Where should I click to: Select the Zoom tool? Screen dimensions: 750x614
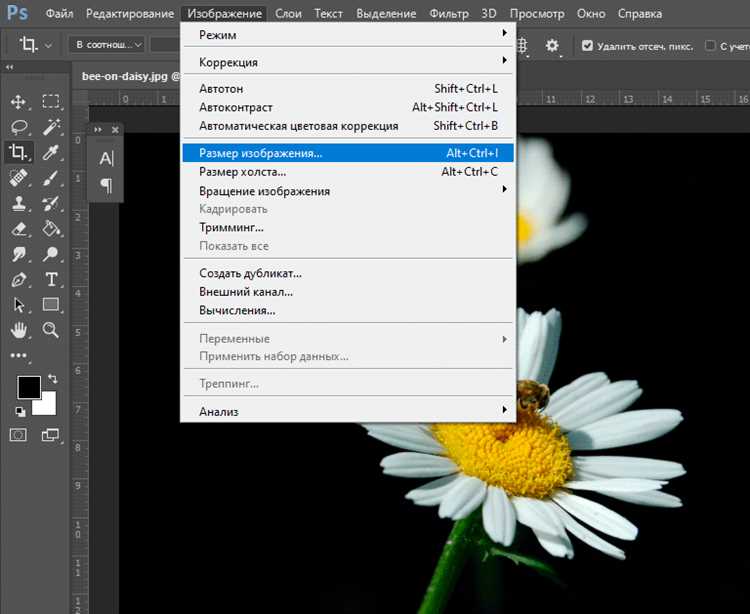(51, 330)
